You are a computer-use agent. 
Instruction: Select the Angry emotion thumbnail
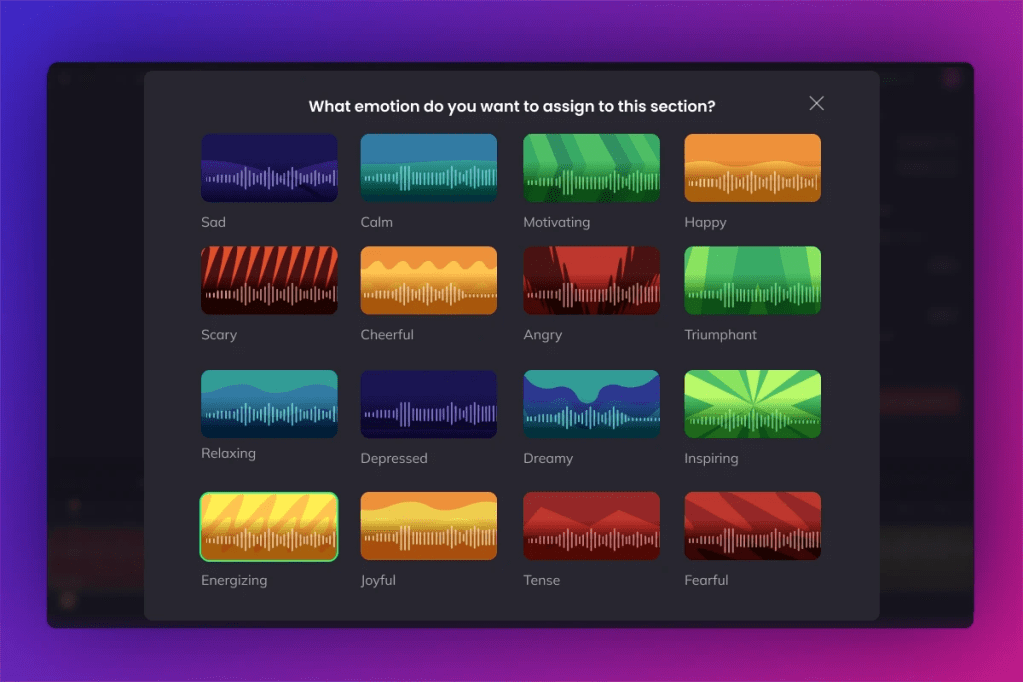click(591, 281)
